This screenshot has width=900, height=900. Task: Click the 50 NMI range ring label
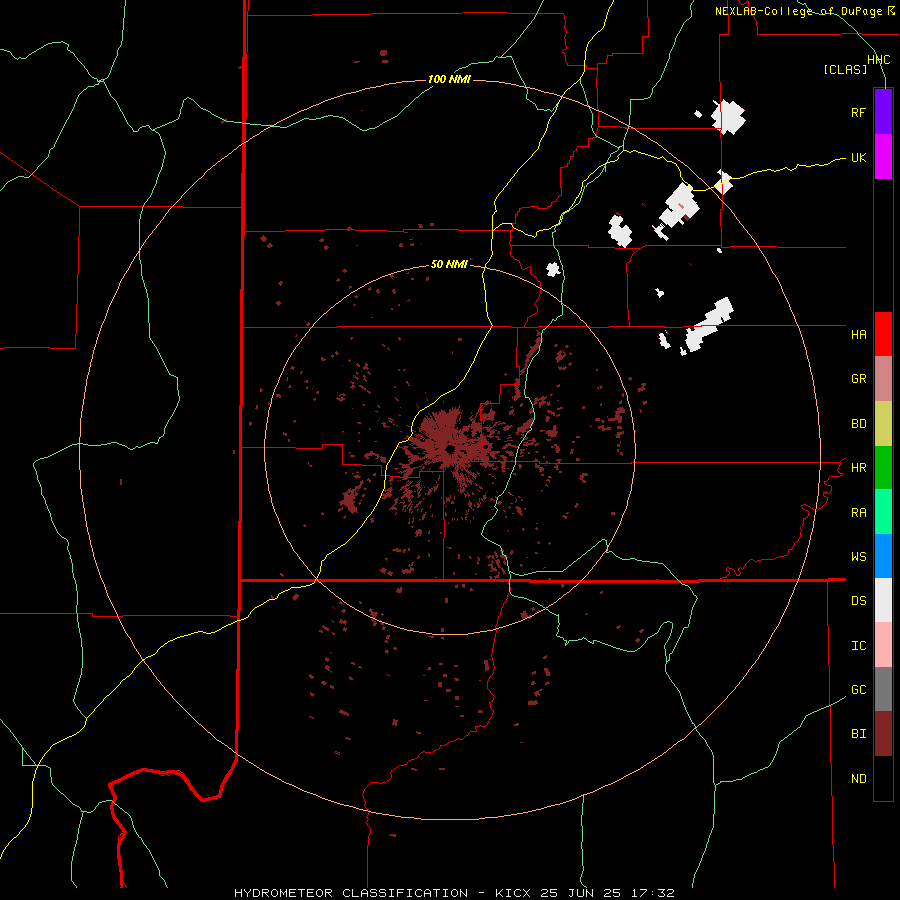pos(449,264)
